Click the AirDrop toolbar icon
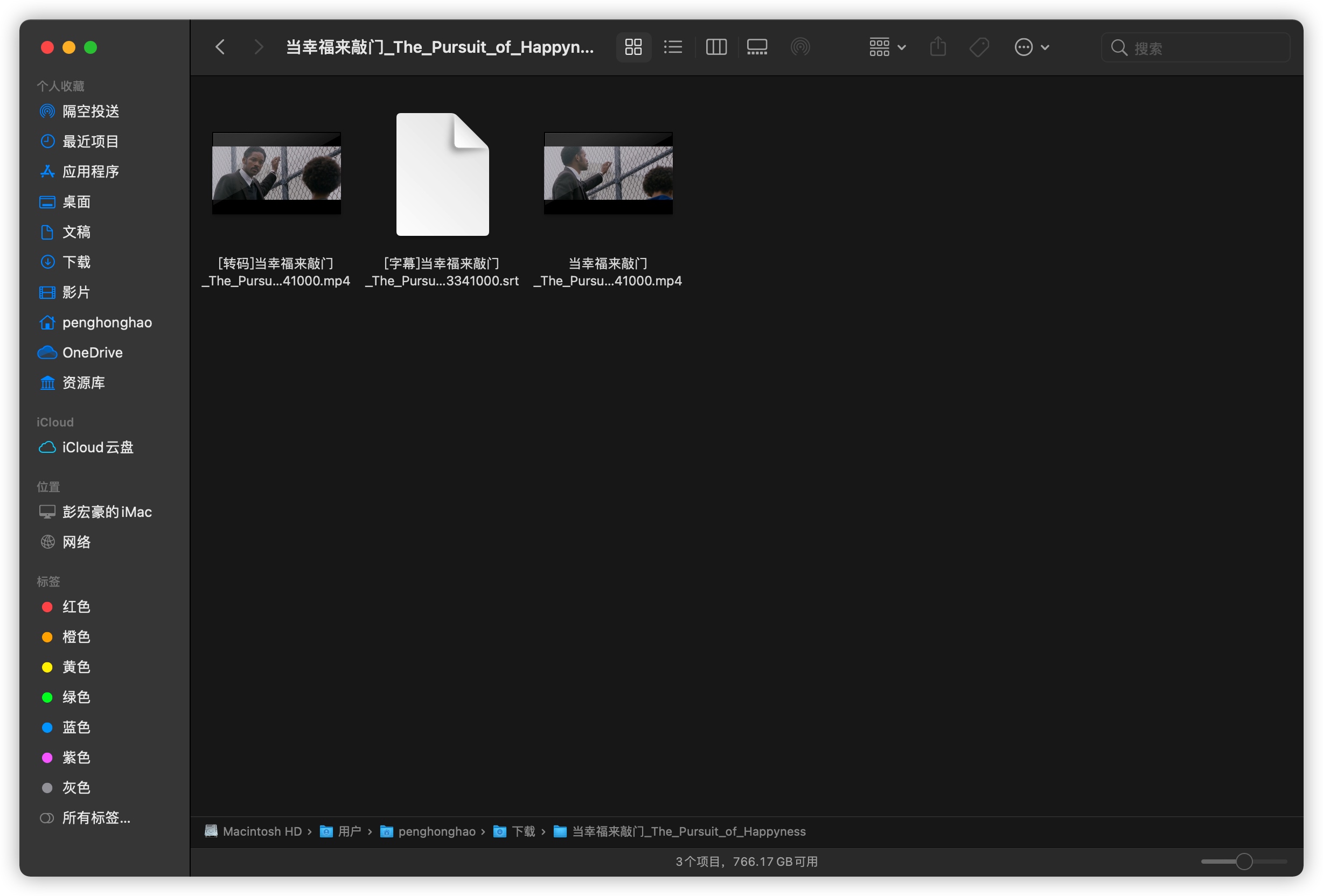 click(800, 47)
